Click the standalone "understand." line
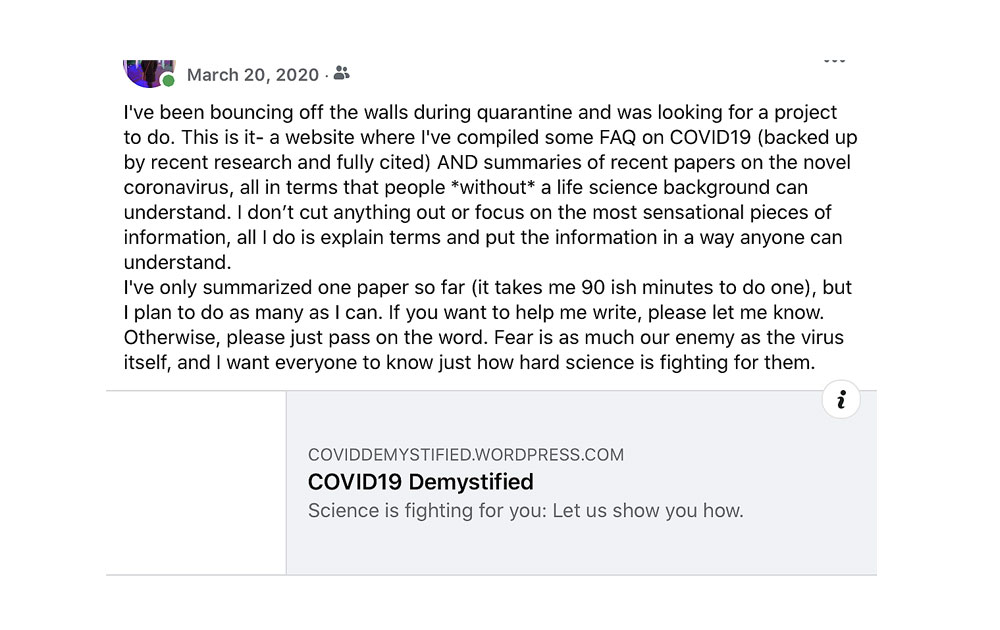Screen dimensions: 1000x630 pos(177,263)
